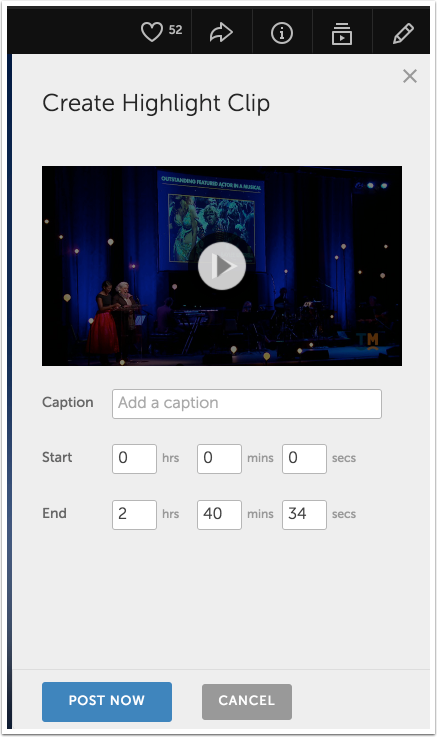Play the video preview
Viewport: 437px width, 737px height.
[x=222, y=266]
